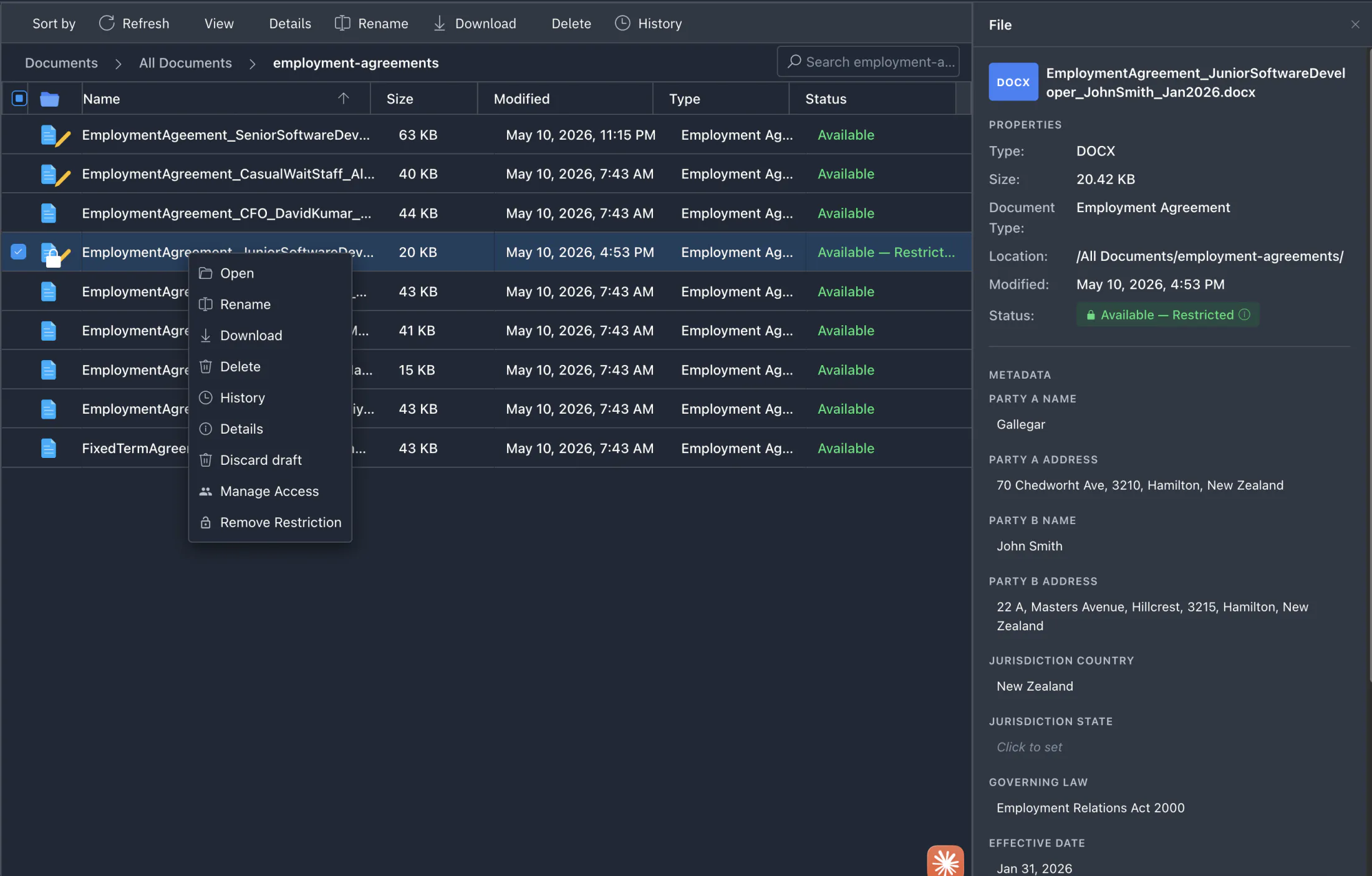Click the folder icon in table header
The height and width of the screenshot is (876, 1372).
point(49,99)
